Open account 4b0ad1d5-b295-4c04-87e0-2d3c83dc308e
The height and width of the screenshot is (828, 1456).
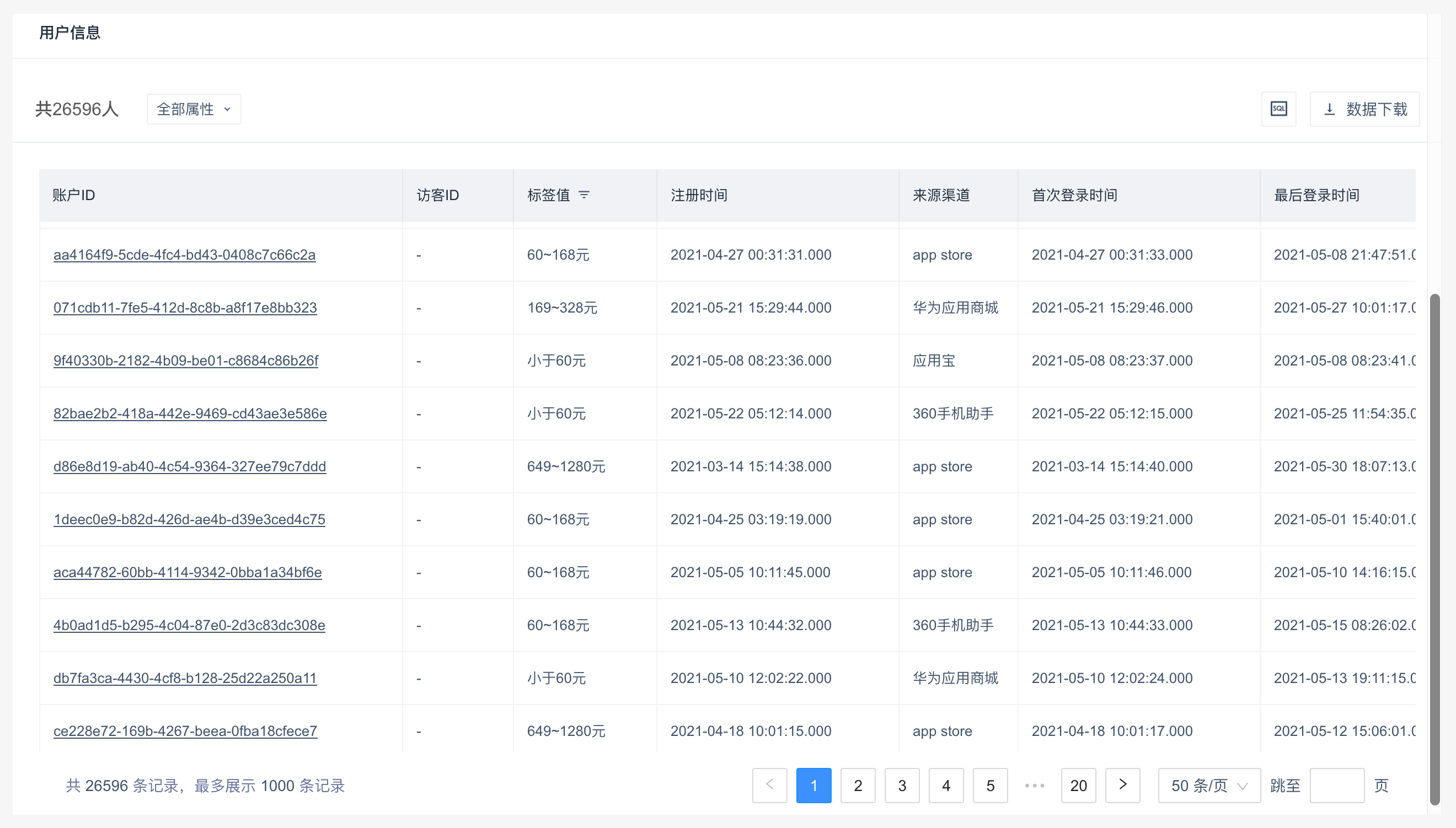189,625
